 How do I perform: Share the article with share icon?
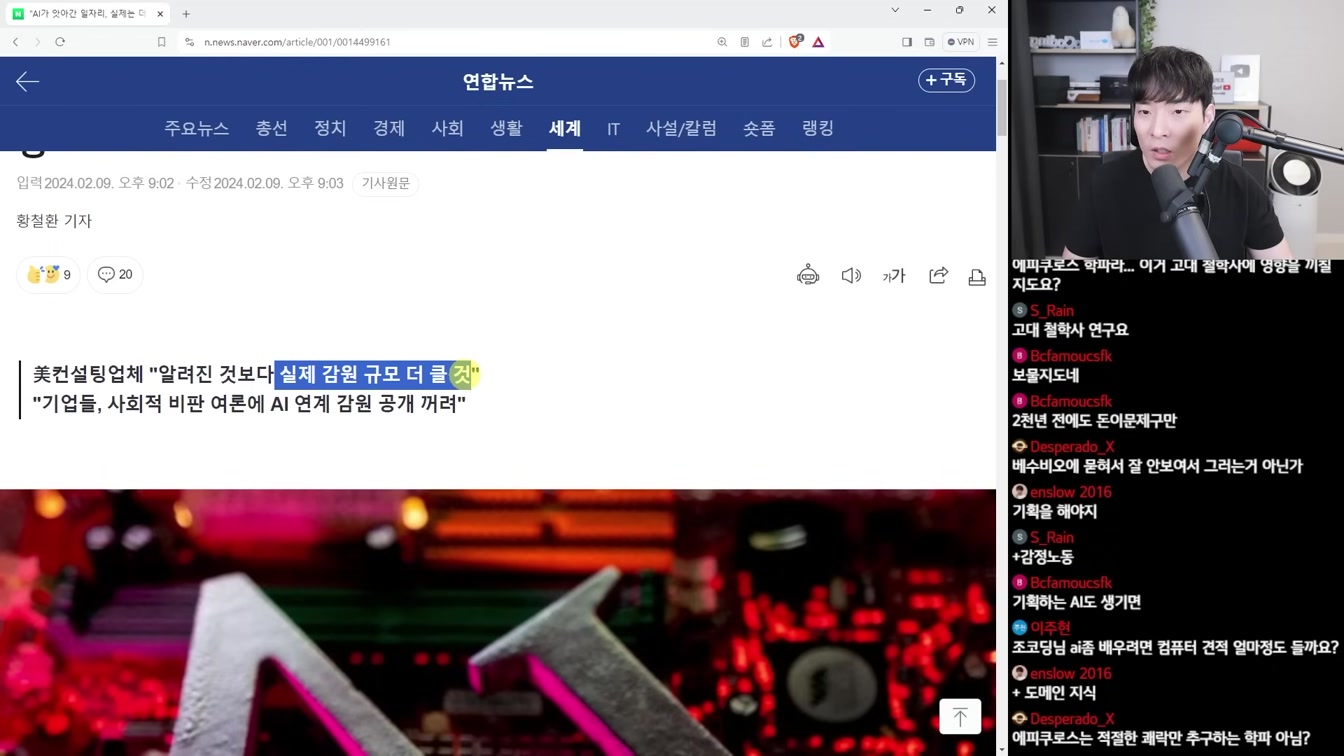[x=938, y=276]
